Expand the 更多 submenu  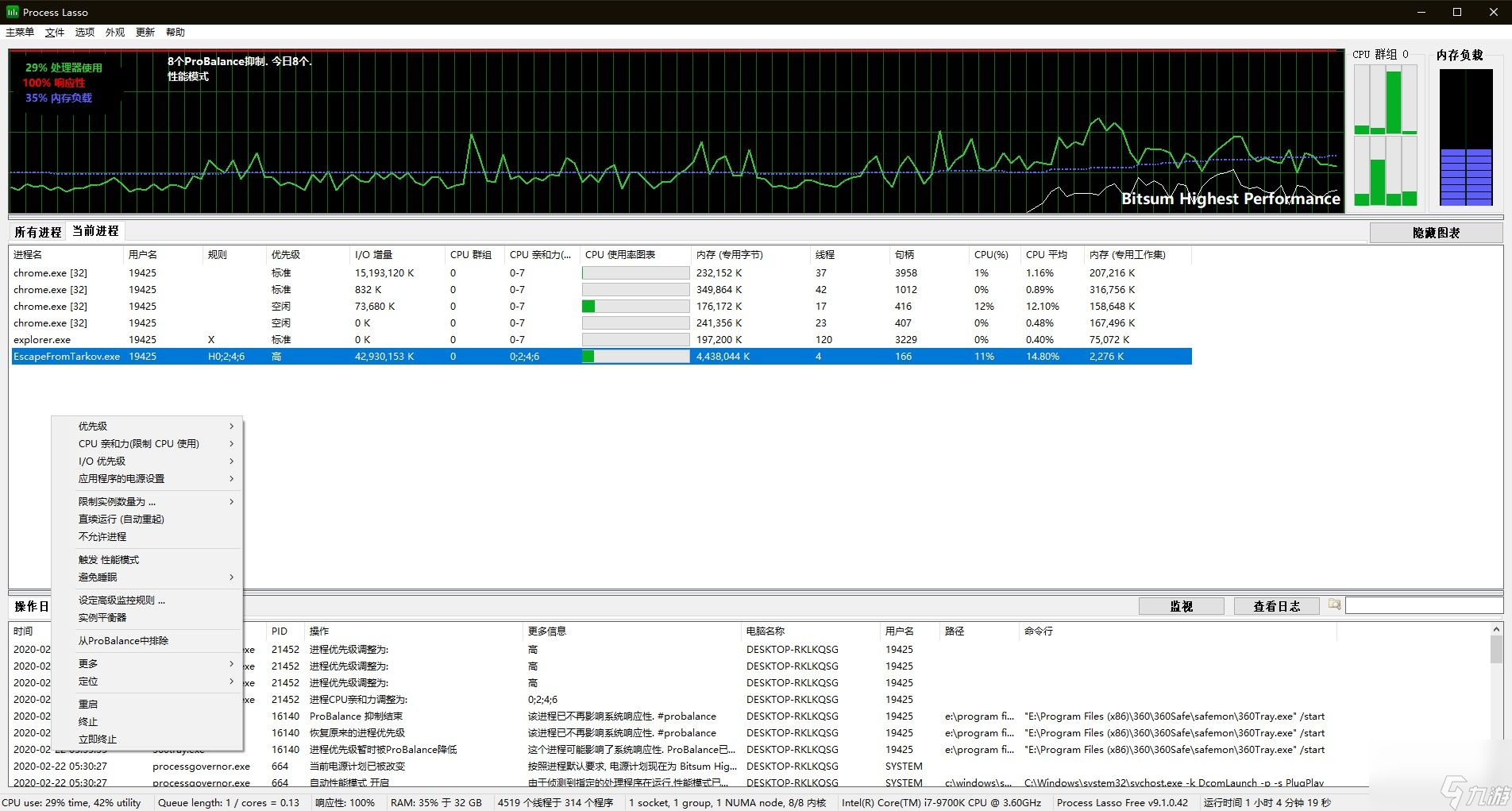(147, 664)
